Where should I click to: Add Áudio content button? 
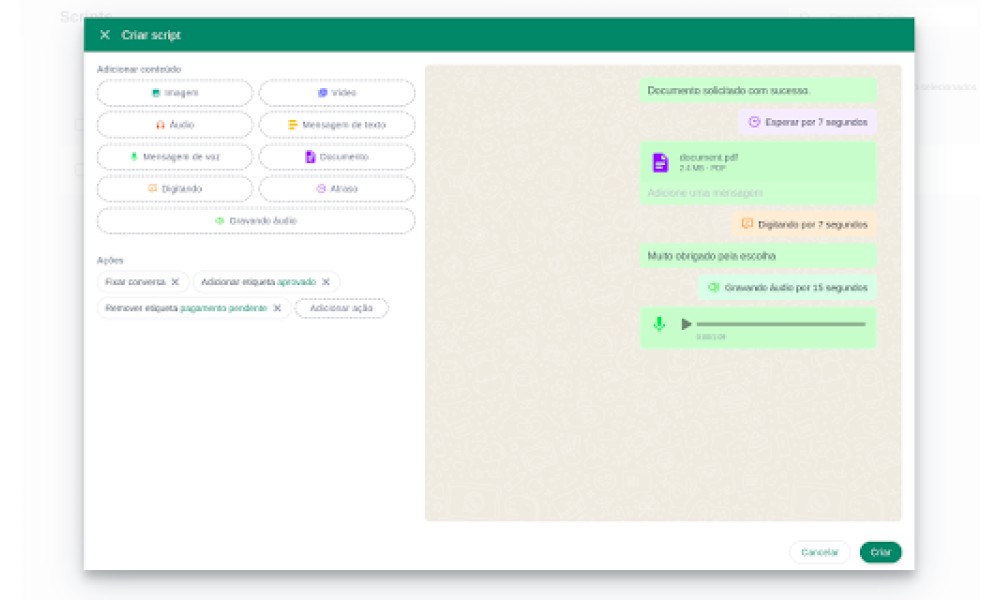coord(174,125)
